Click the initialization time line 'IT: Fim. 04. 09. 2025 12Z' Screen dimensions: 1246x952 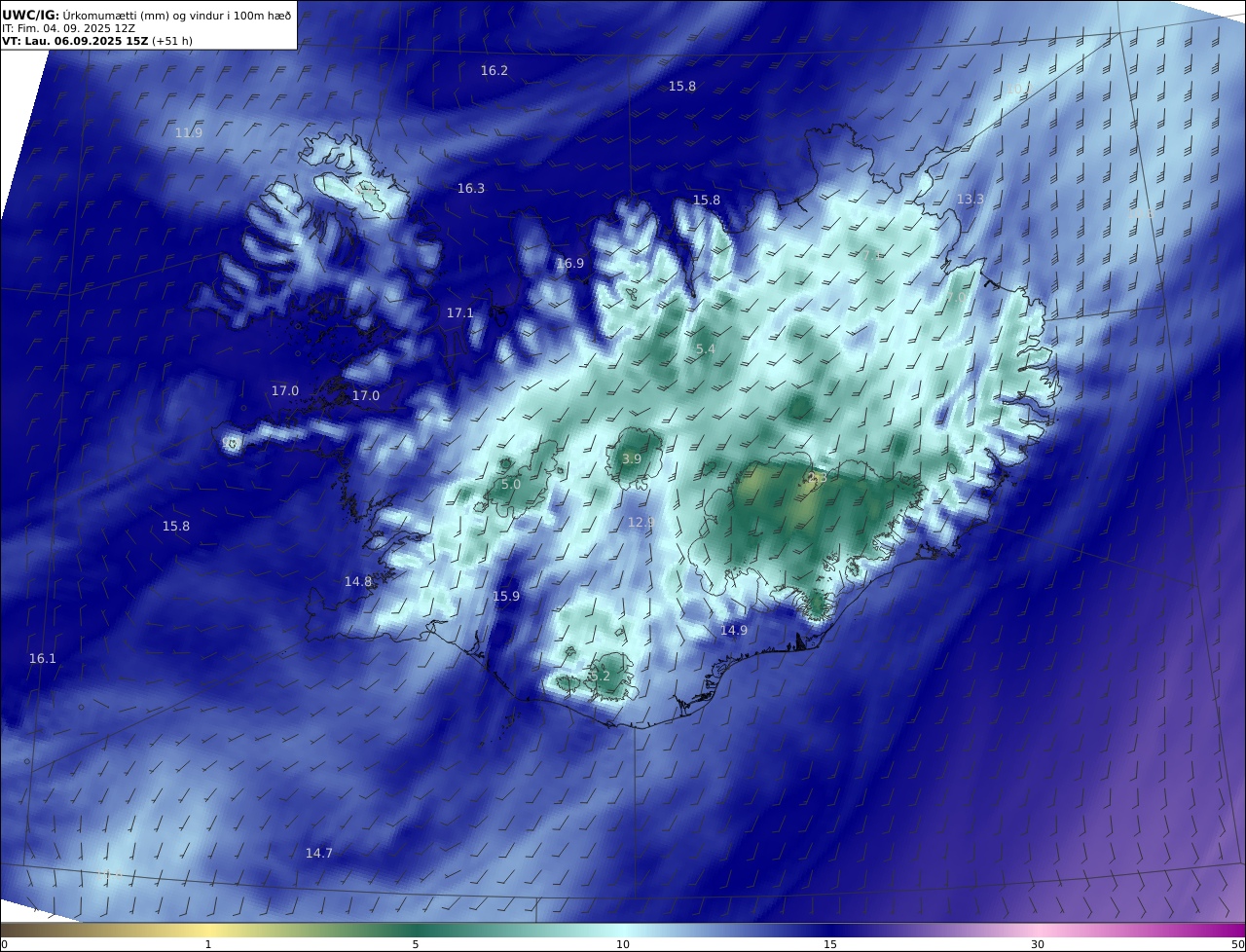tap(68, 28)
